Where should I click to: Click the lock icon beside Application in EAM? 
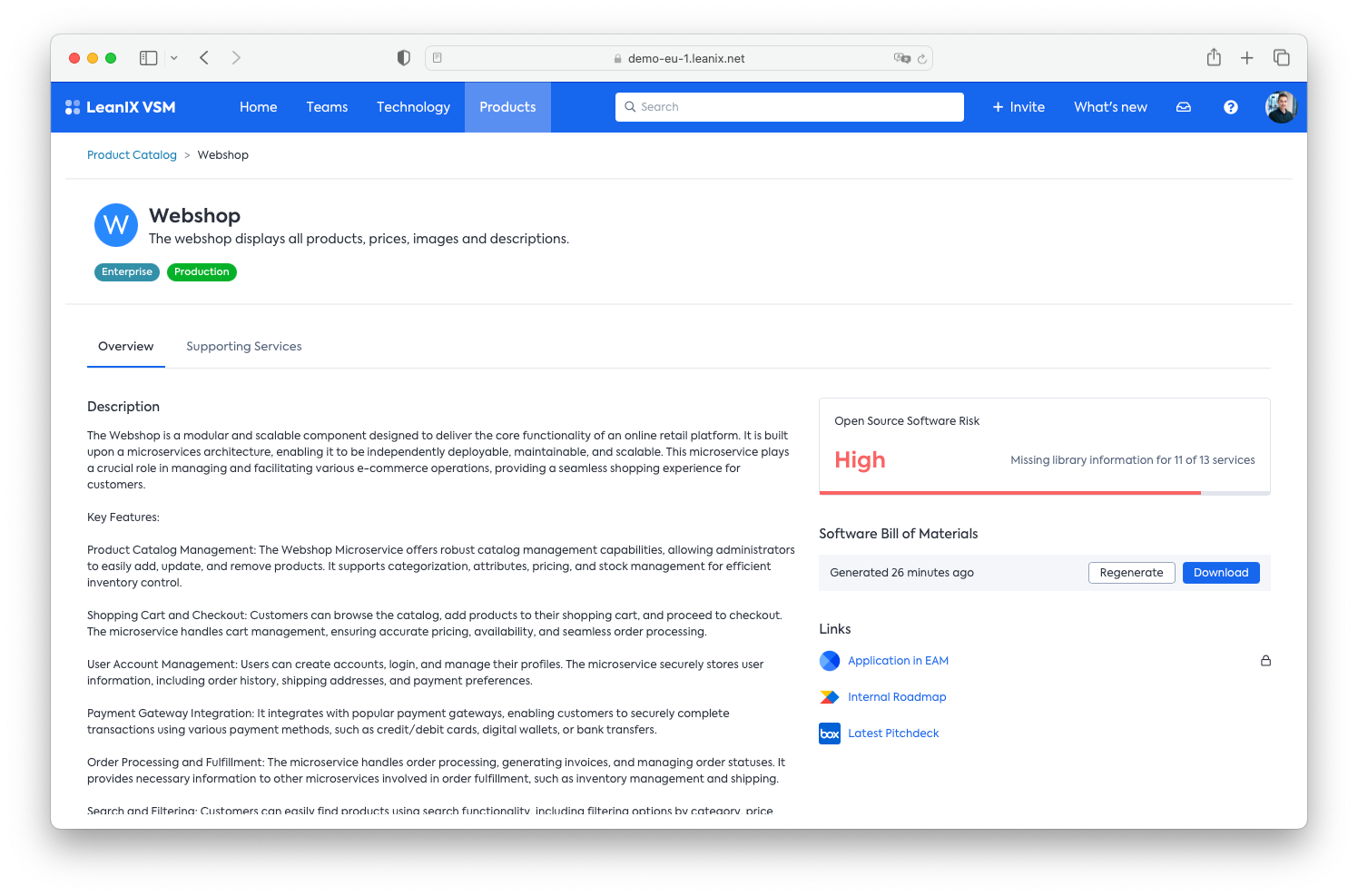click(x=1265, y=661)
